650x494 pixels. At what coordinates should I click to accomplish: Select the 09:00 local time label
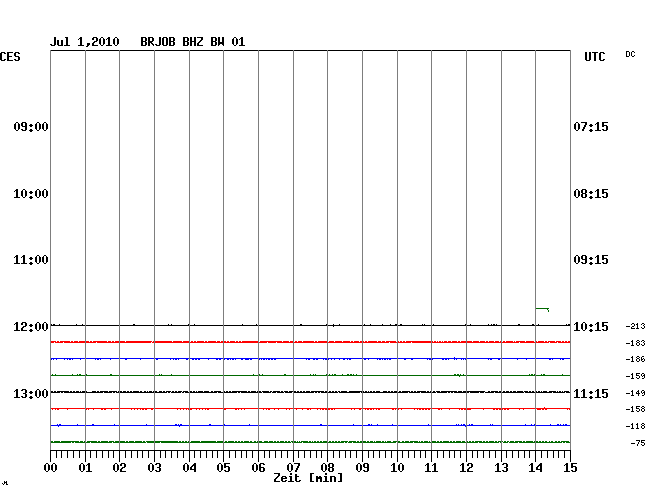coord(31,127)
